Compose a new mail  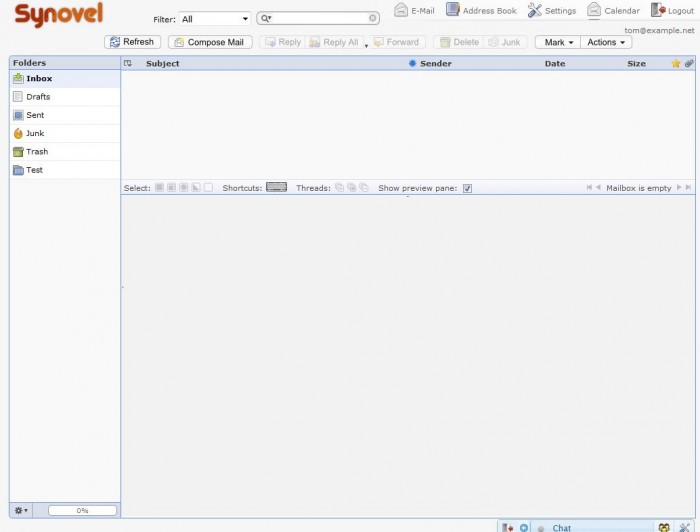point(210,42)
